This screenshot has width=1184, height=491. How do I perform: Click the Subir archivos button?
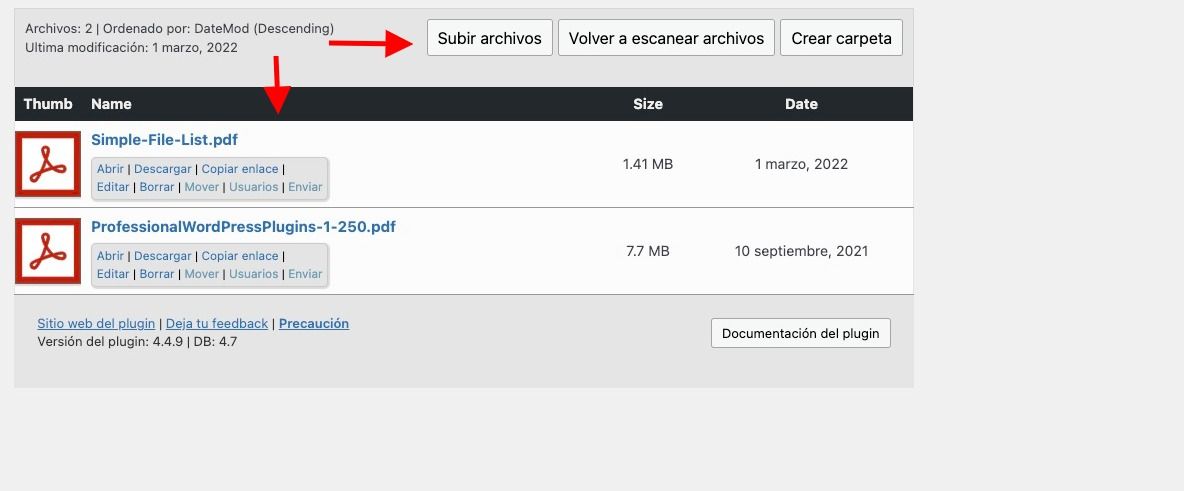pos(489,38)
